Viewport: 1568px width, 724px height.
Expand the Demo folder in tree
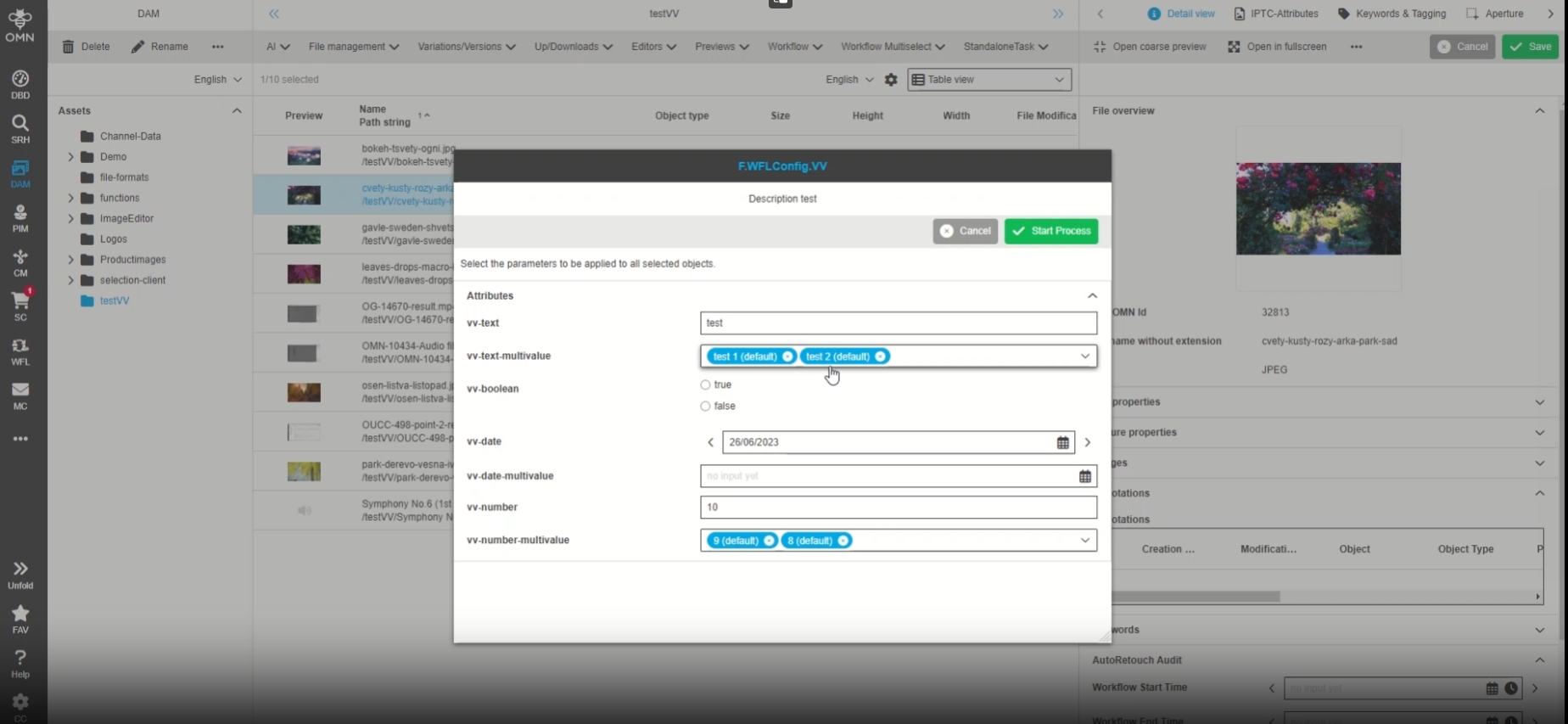[71, 157]
